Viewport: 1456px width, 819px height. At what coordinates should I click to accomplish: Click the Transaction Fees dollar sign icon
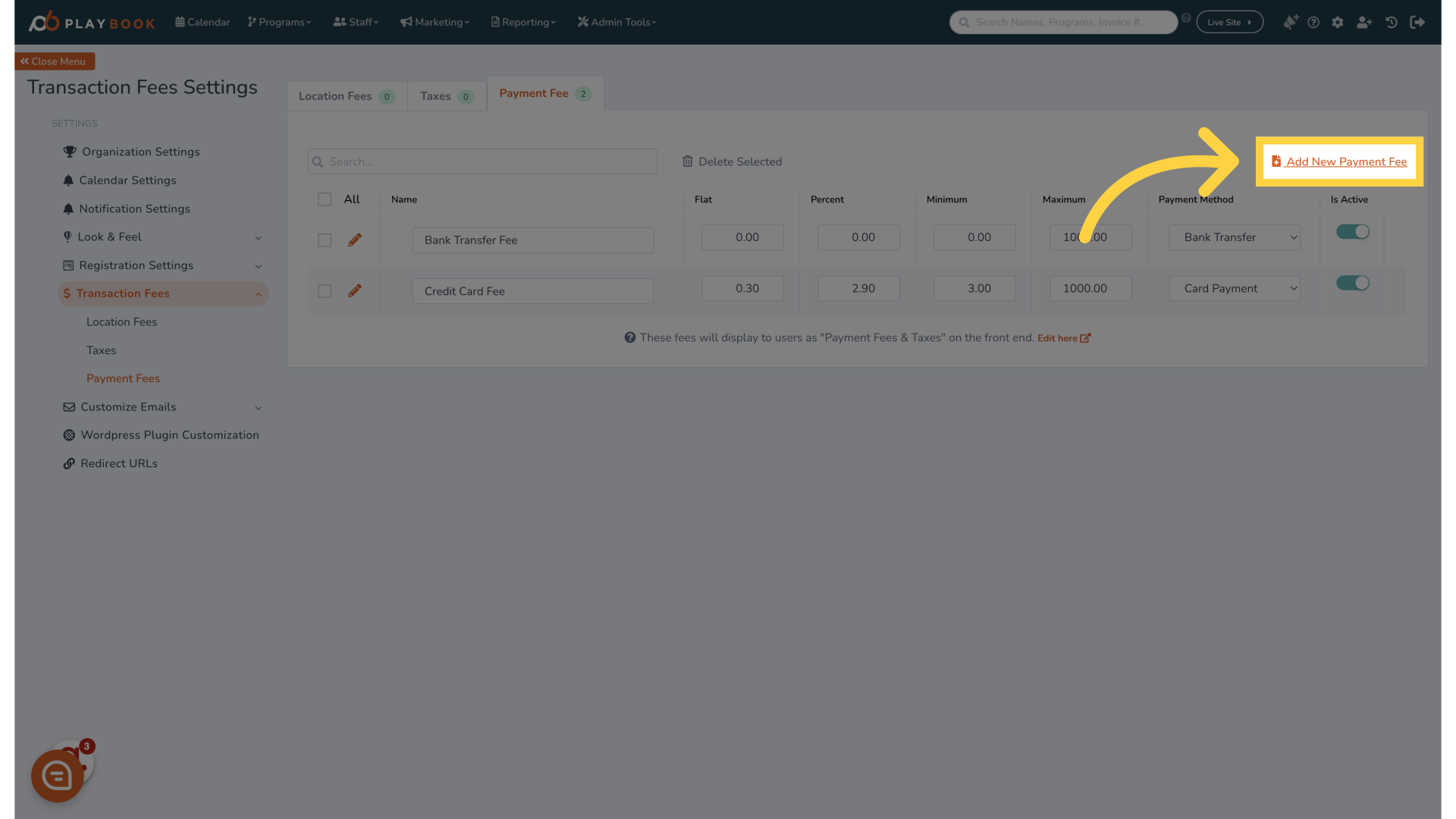coord(66,293)
